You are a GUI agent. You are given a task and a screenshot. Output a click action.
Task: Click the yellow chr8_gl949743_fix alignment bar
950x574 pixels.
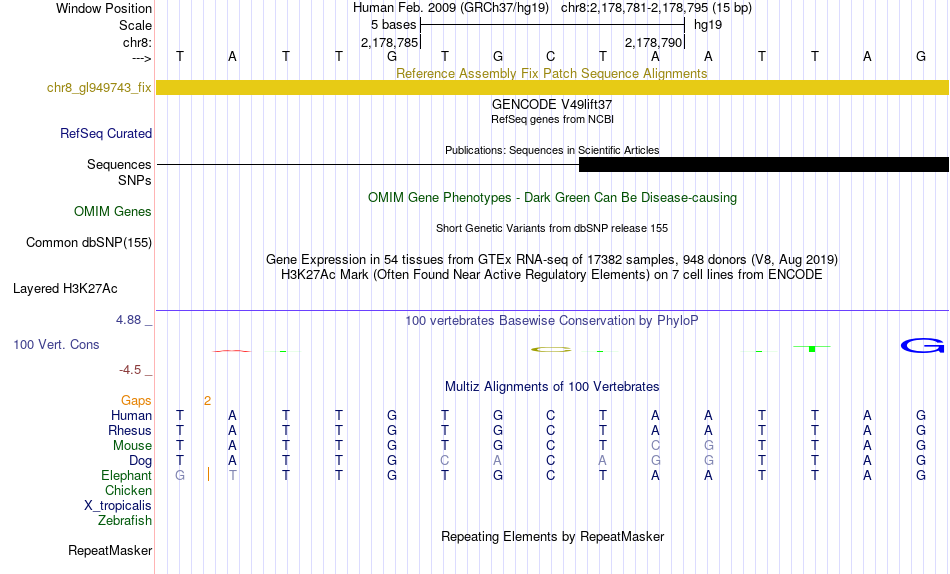(x=552, y=87)
